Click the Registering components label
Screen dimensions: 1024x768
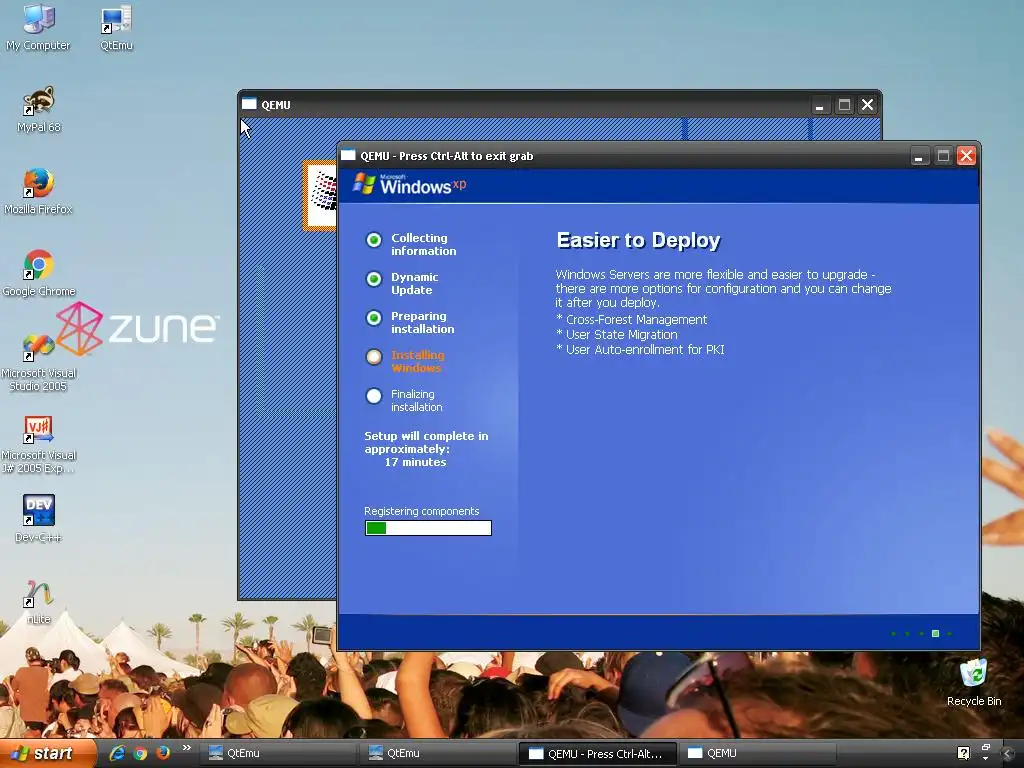421,511
